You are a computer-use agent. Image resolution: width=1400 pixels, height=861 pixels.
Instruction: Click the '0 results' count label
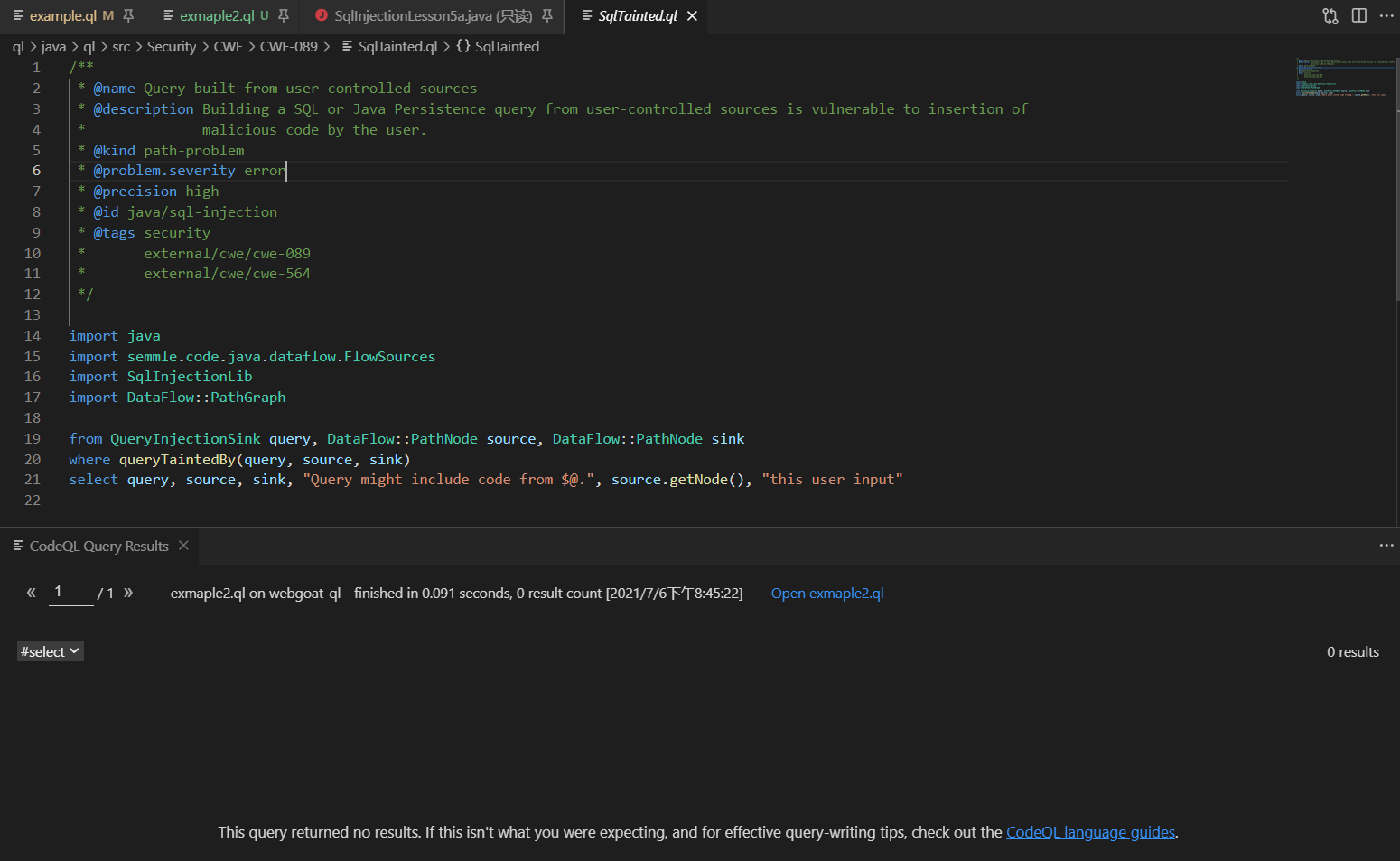pyautogui.click(x=1353, y=652)
